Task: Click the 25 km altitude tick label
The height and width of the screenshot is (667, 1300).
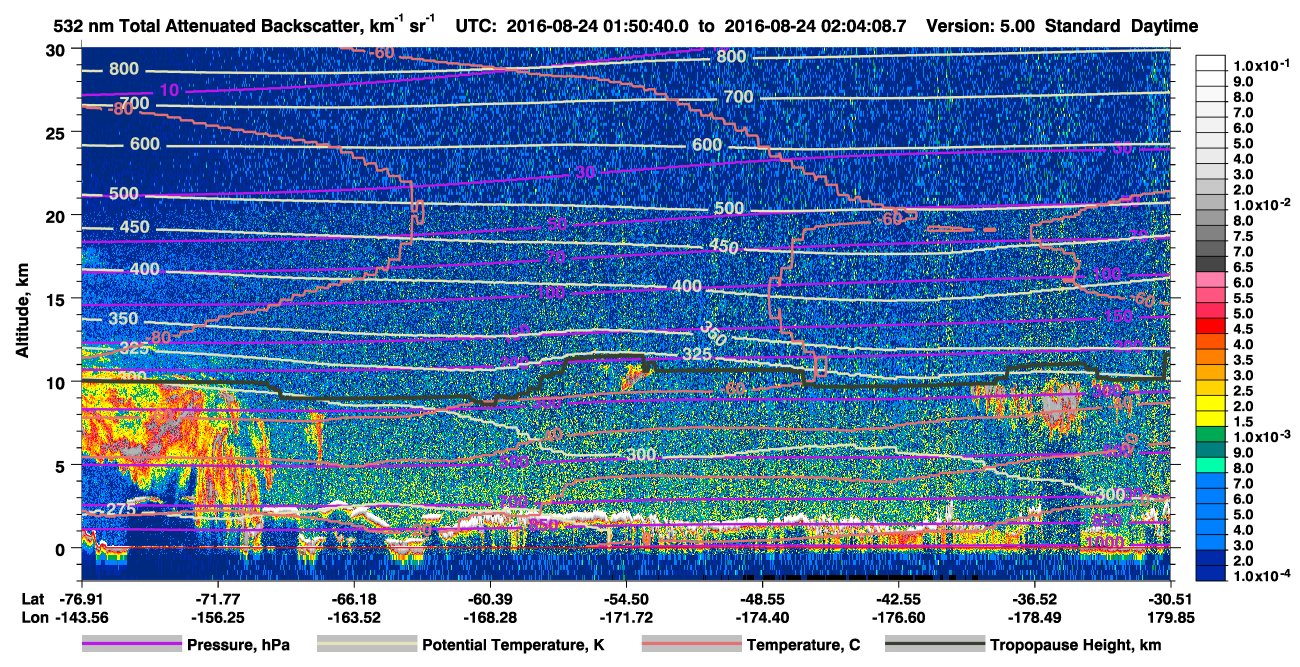Action: coord(57,132)
